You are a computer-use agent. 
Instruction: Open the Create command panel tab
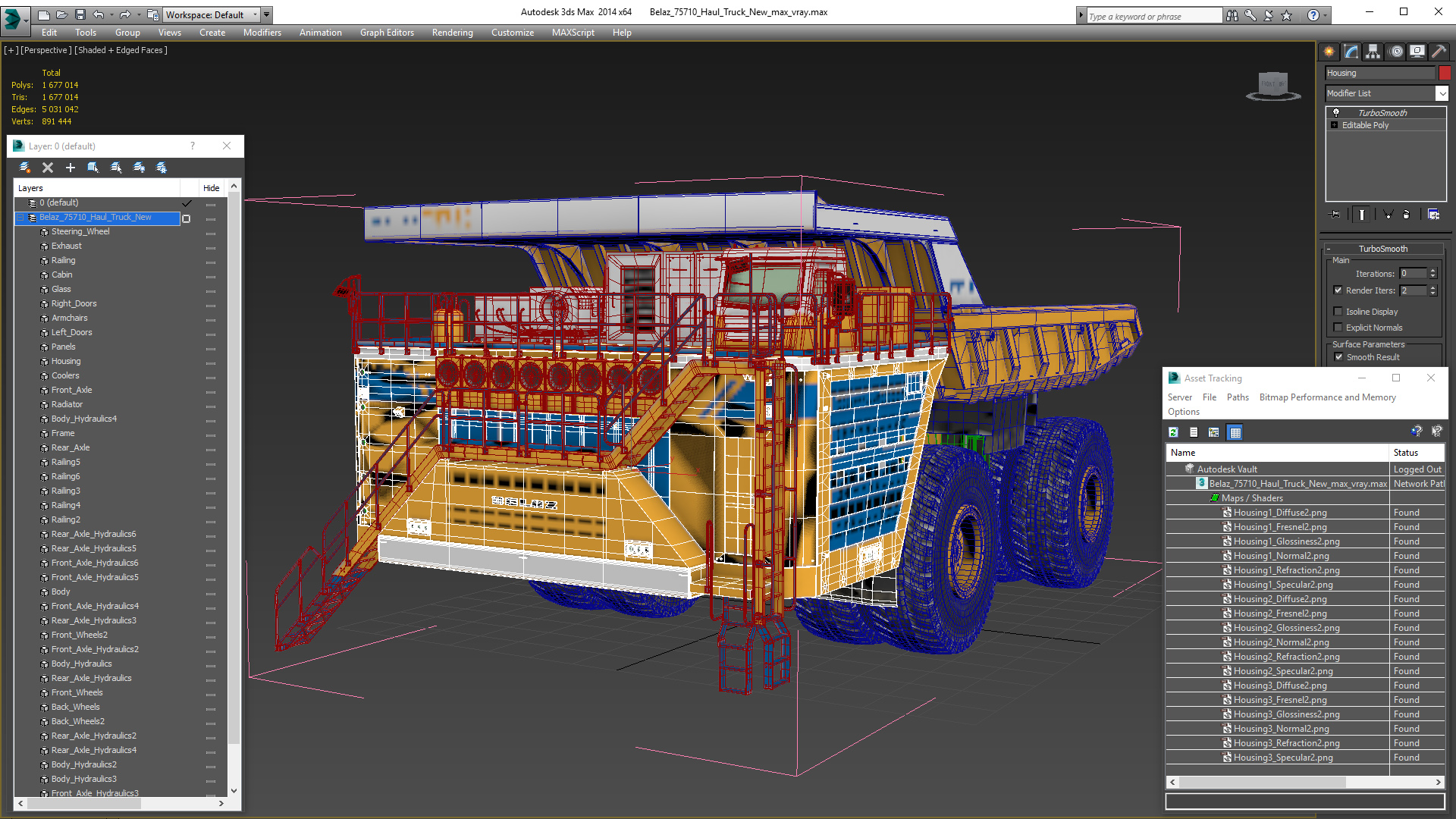point(1329,52)
